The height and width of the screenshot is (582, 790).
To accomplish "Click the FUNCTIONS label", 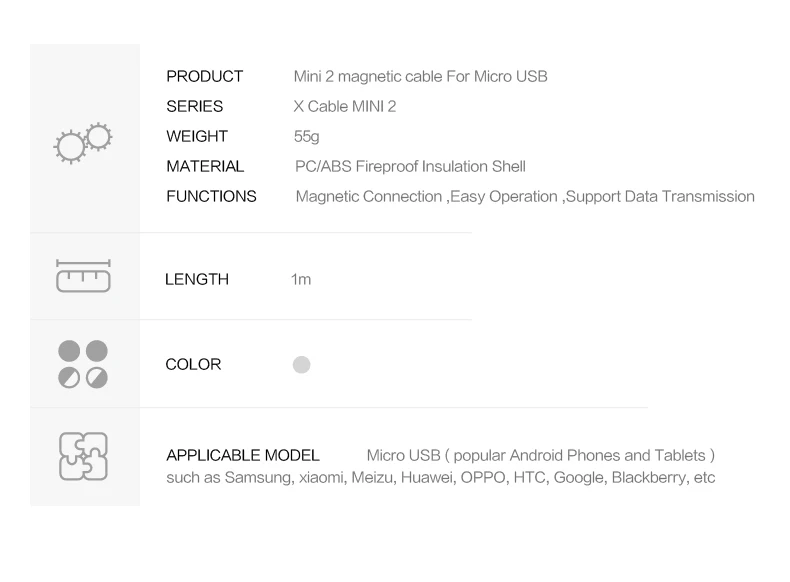I will click(211, 197).
